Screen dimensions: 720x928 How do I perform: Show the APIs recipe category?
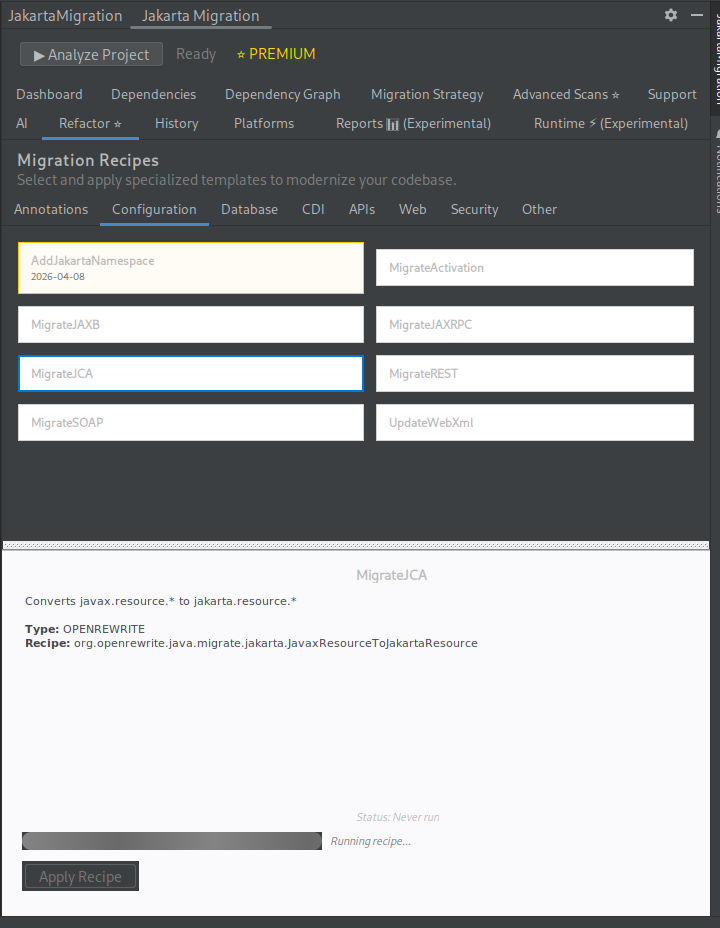(x=361, y=210)
